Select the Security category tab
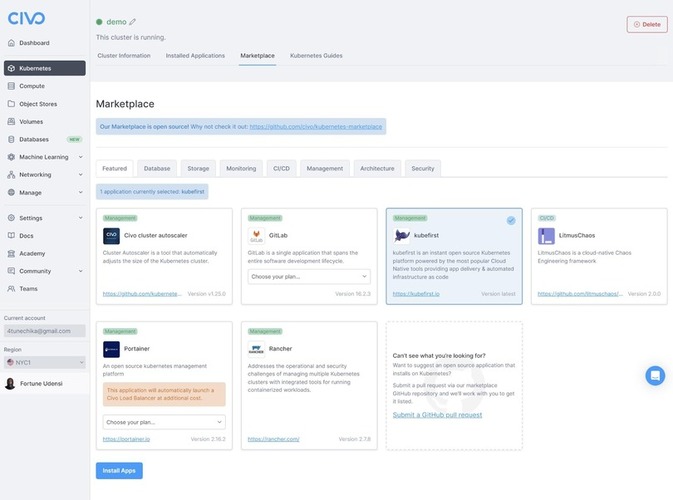 tap(423, 168)
